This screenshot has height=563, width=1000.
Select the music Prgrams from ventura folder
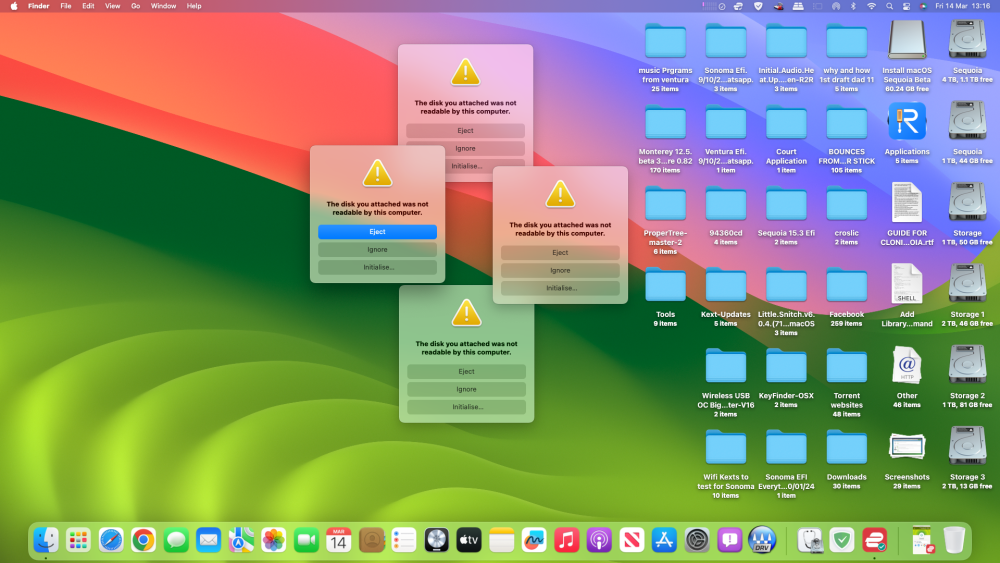665,41
